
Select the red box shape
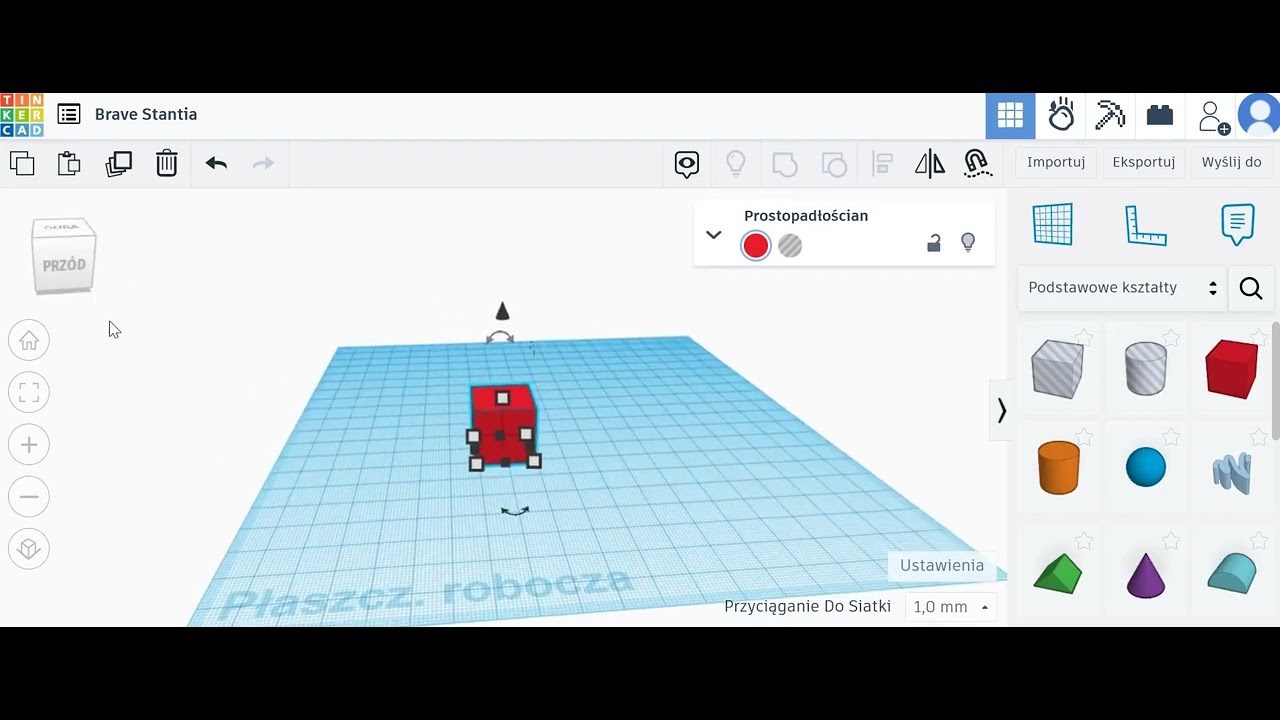tap(1232, 369)
